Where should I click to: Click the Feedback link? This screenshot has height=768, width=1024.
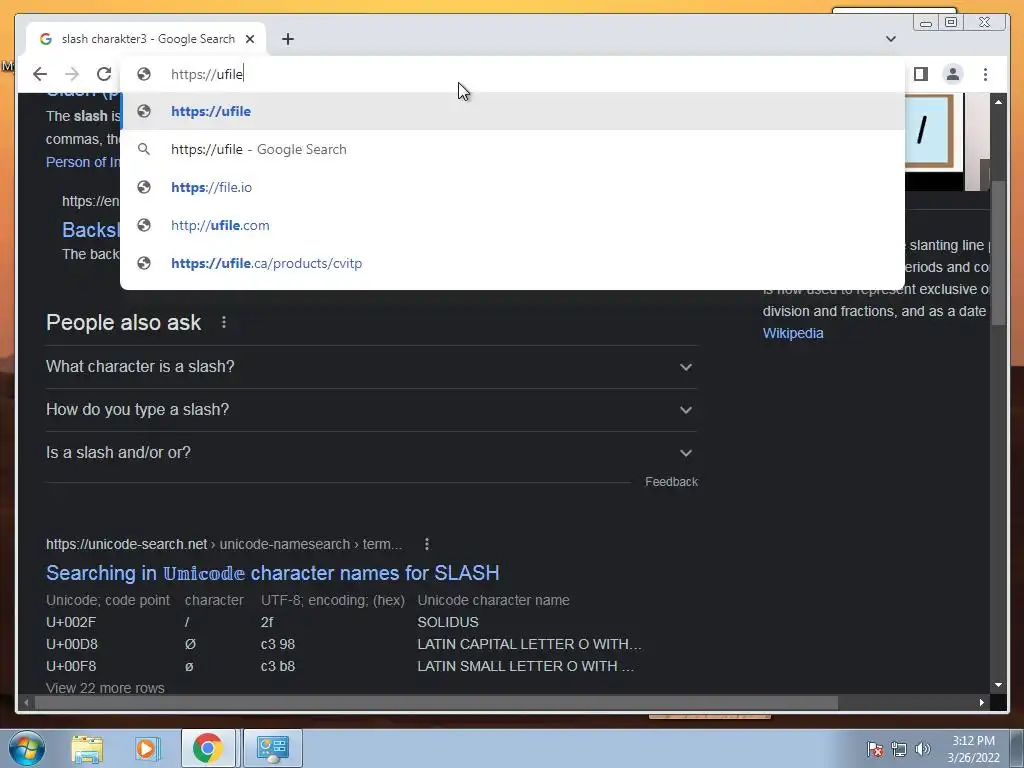click(x=671, y=482)
